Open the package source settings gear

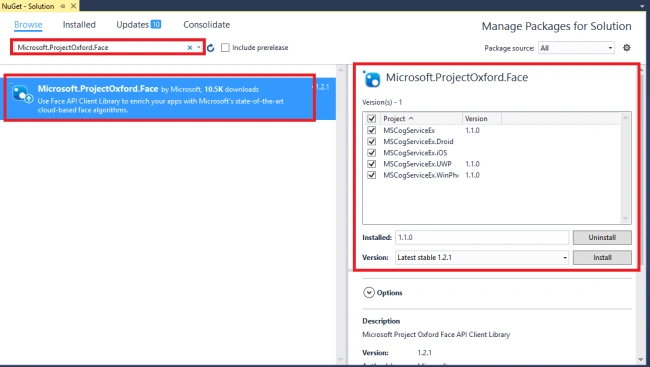[626, 48]
